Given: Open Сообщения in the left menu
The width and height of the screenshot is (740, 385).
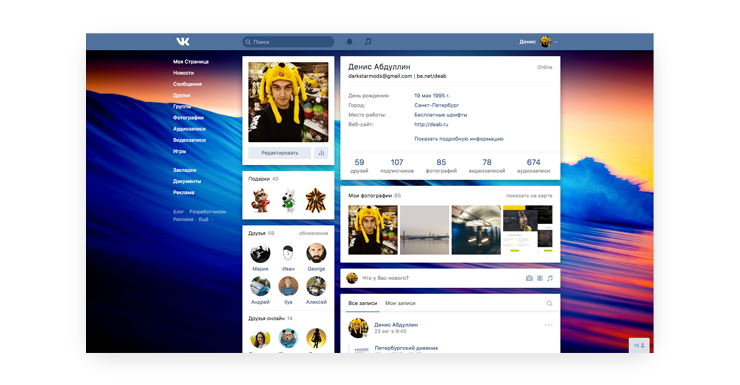Looking at the screenshot, I should click(x=187, y=84).
